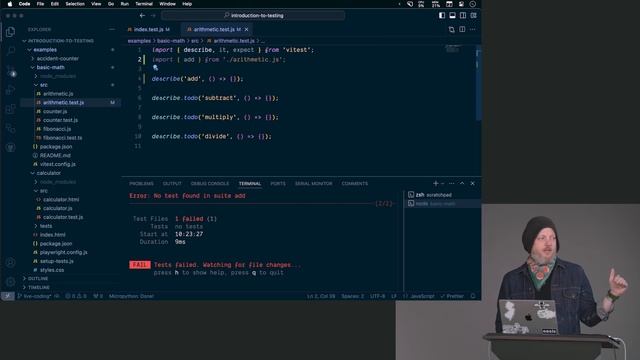The width and height of the screenshot is (640, 360).
Task: Switch to the PORTS panel tab
Action: tap(278, 184)
